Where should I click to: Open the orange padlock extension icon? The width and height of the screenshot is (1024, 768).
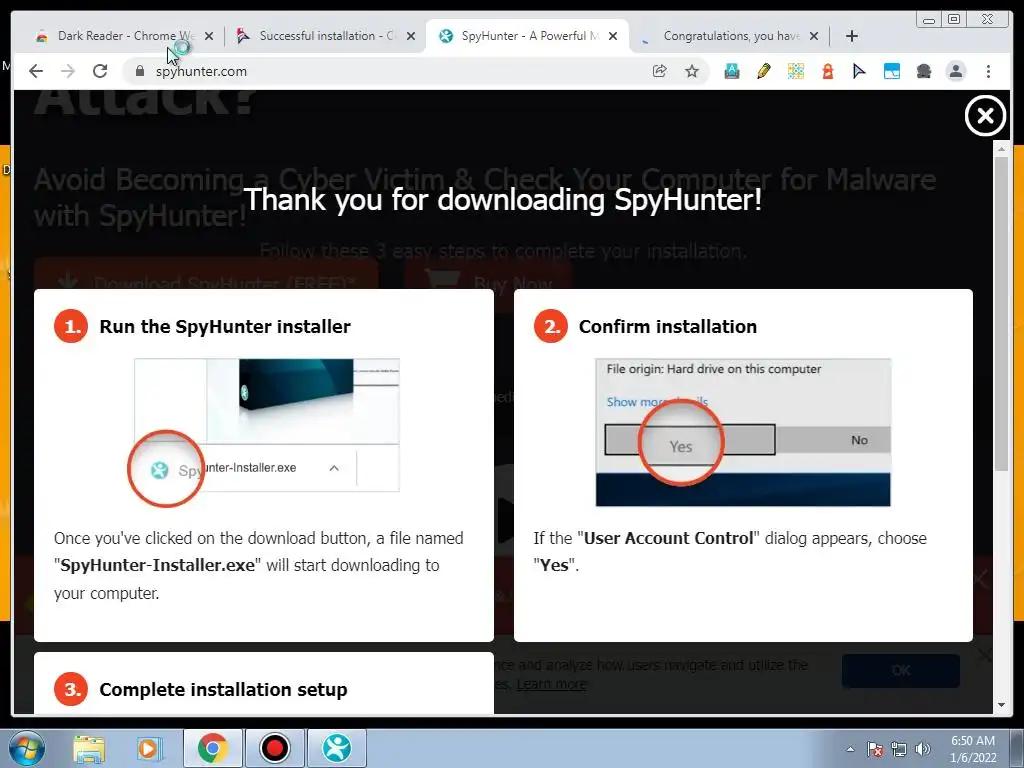point(827,71)
